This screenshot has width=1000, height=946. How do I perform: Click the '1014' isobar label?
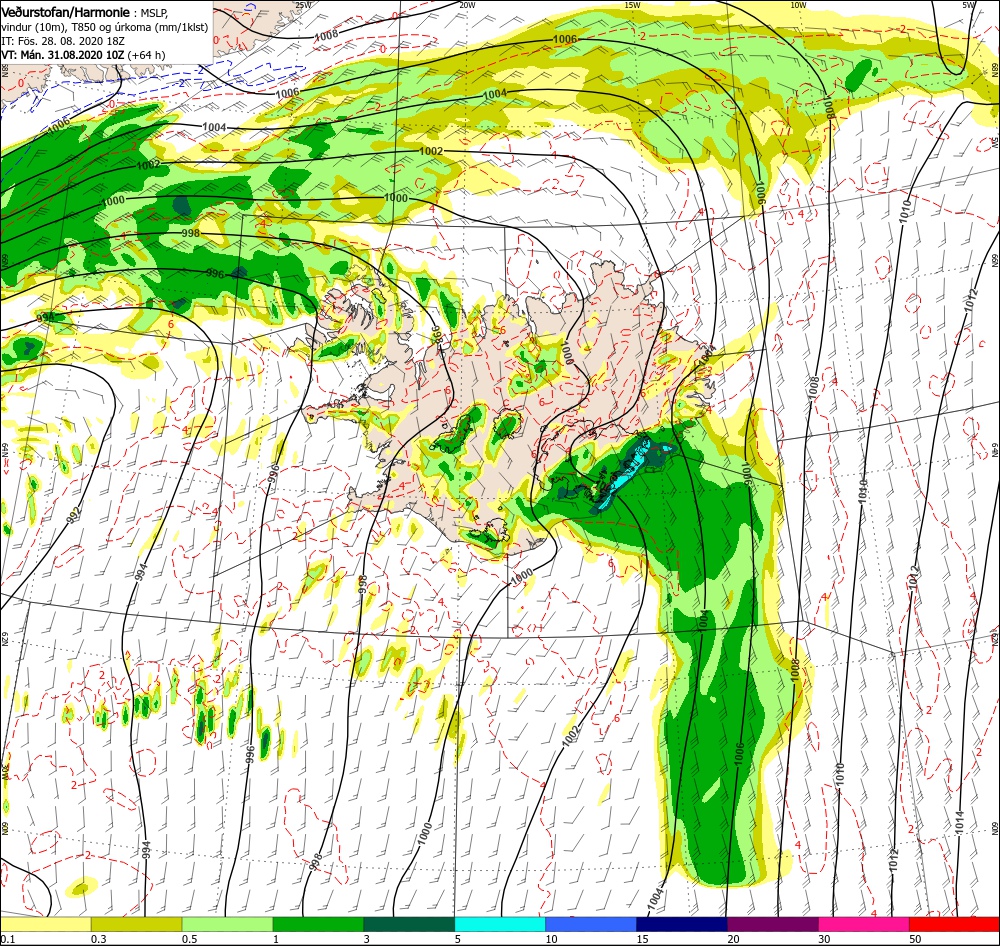pos(960,823)
